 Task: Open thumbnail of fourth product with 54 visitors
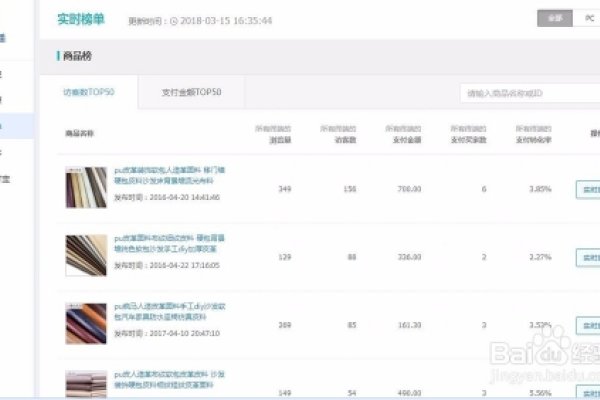point(86,384)
